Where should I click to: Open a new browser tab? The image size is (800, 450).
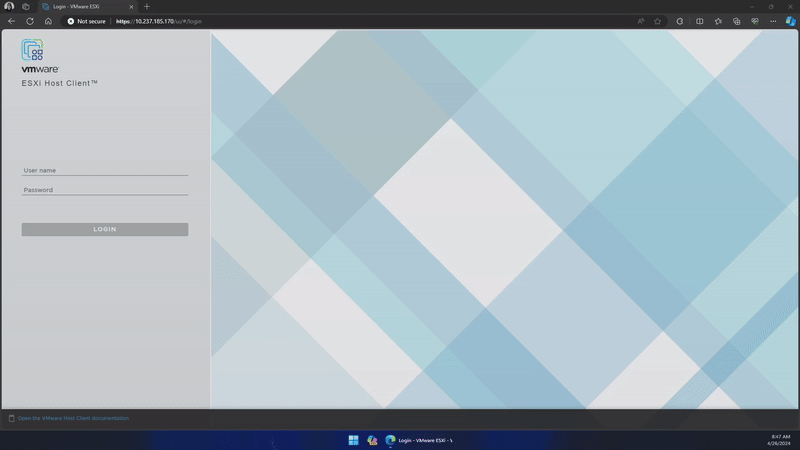147,7
